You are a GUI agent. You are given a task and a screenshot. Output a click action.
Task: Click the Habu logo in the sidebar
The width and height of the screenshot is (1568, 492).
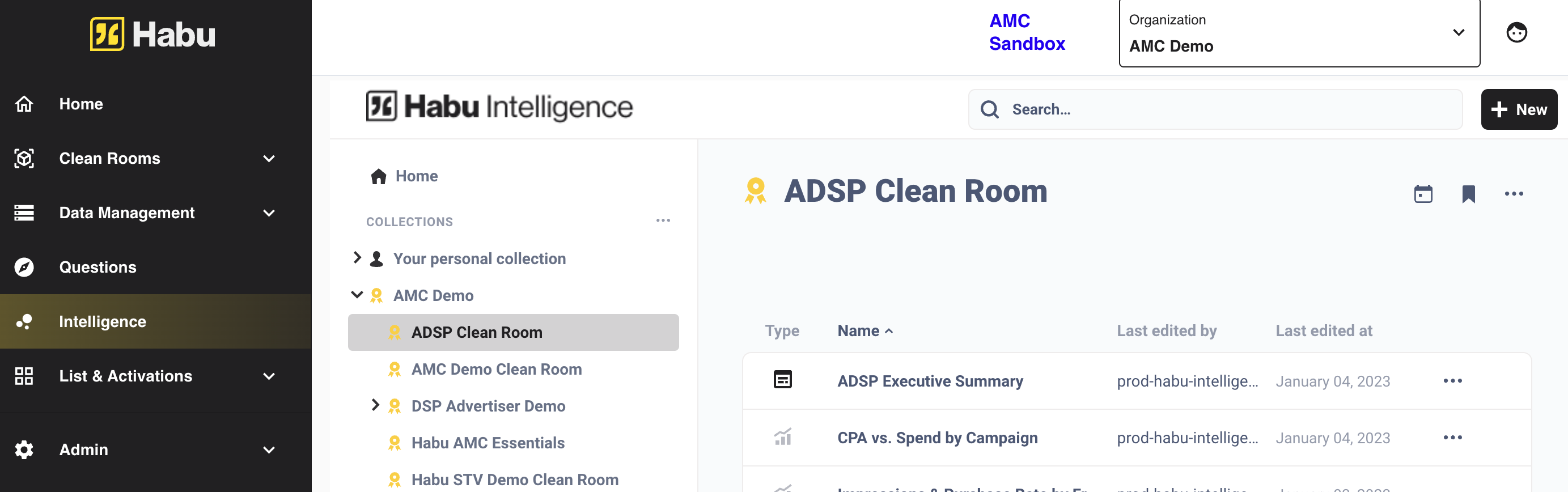(153, 34)
